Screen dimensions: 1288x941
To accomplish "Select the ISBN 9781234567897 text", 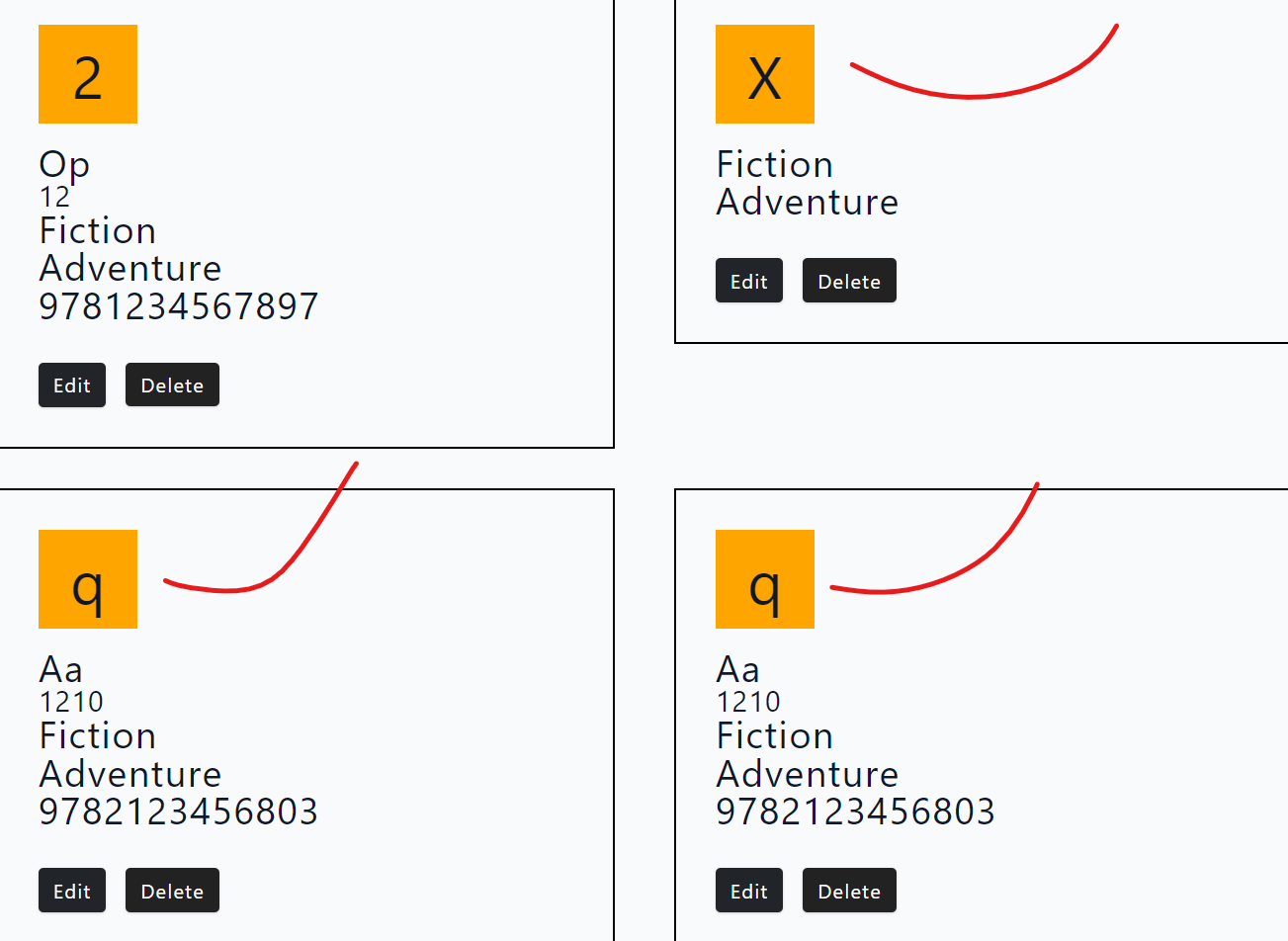I will point(178,306).
